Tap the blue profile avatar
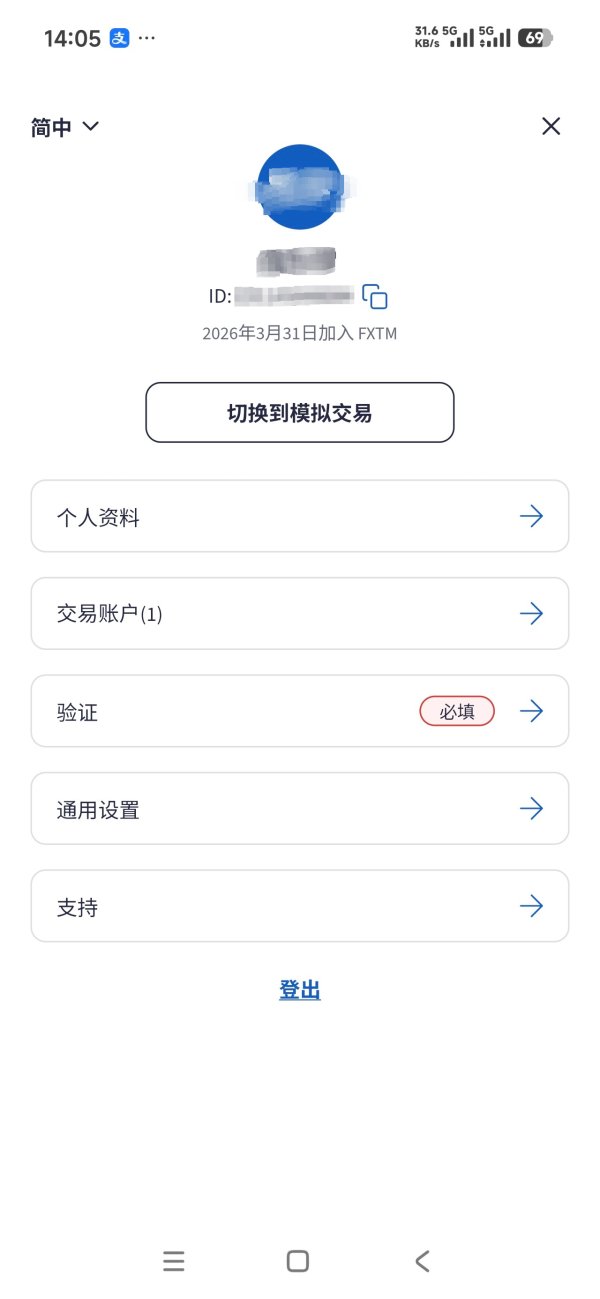 pos(300,187)
